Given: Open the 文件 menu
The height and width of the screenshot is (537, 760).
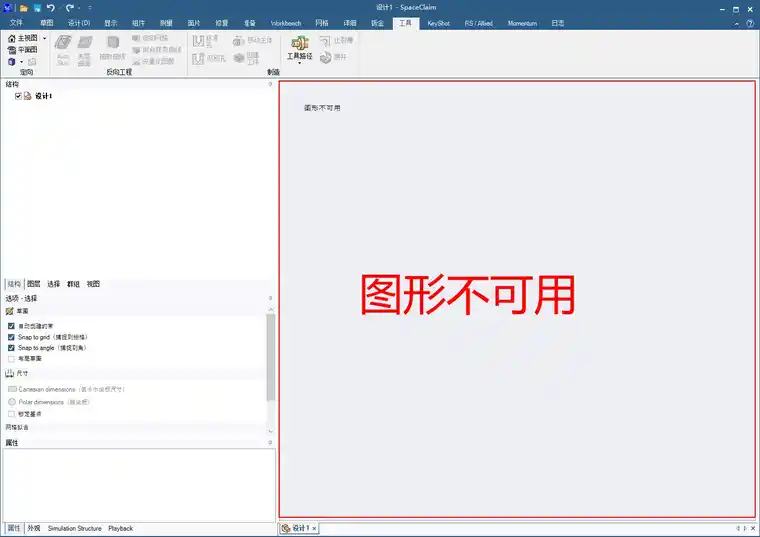Looking at the screenshot, I should pyautogui.click(x=16, y=23).
